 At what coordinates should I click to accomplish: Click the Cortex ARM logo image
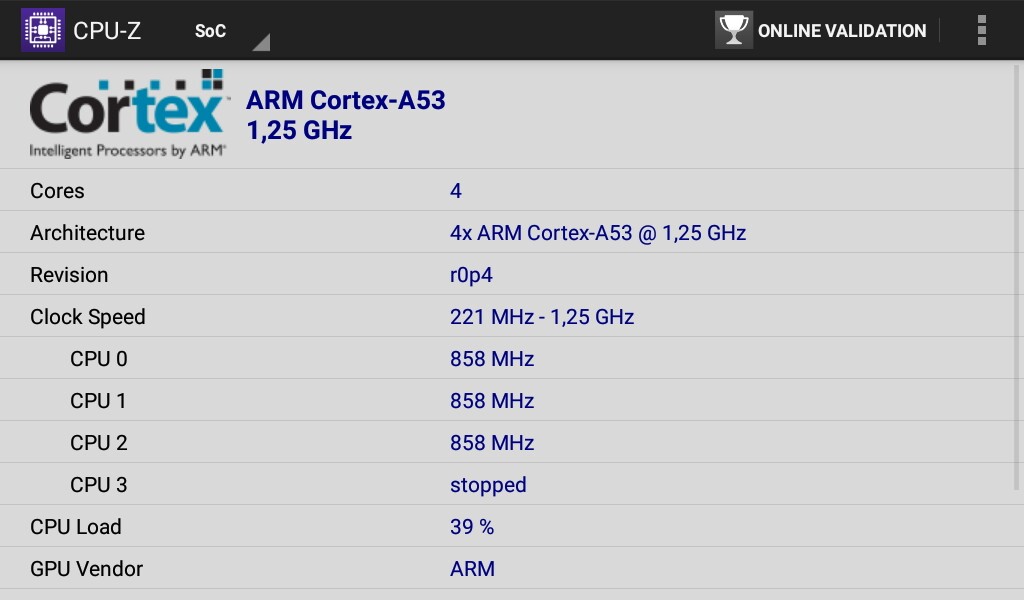(128, 114)
